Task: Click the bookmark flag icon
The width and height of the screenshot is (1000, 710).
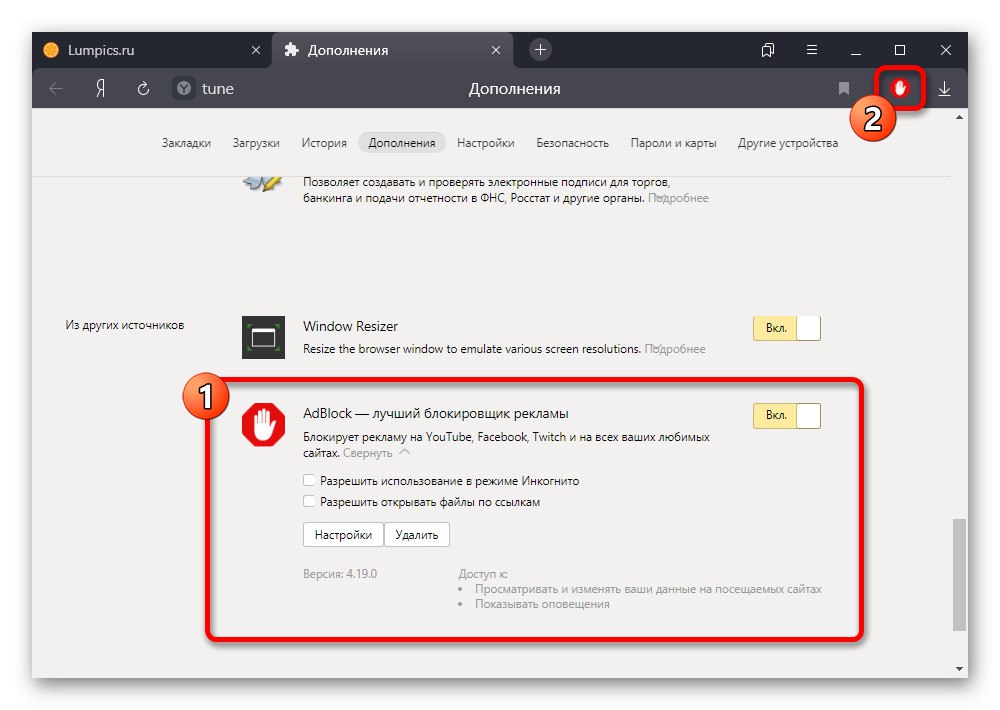Action: (x=844, y=89)
